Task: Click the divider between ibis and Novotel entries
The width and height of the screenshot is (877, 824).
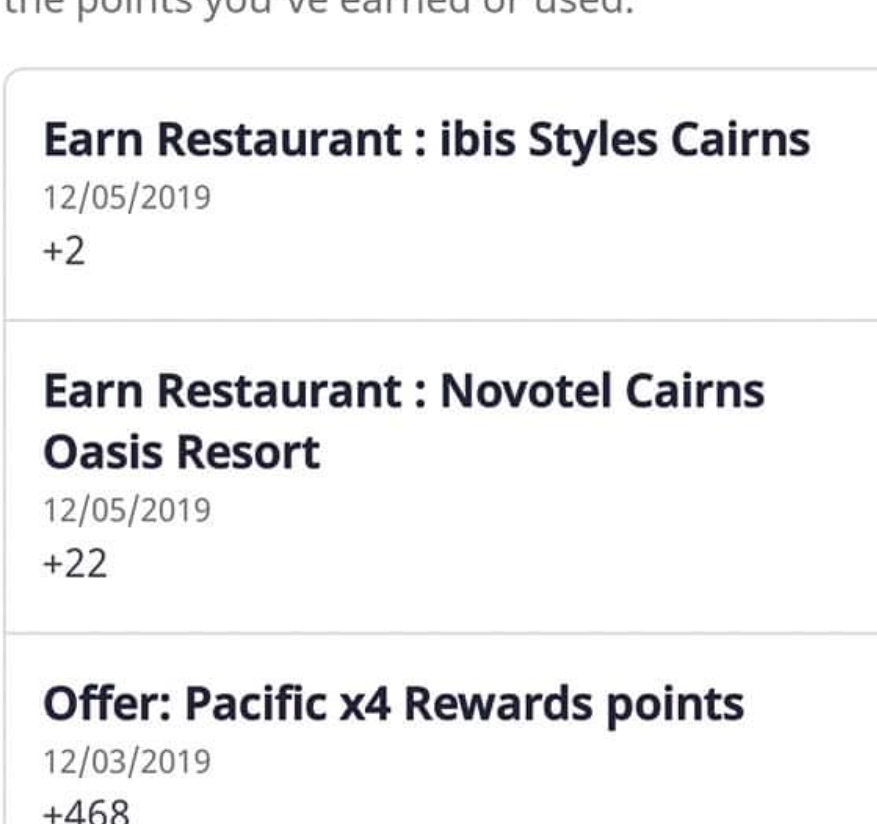Action: pyautogui.click(x=440, y=321)
